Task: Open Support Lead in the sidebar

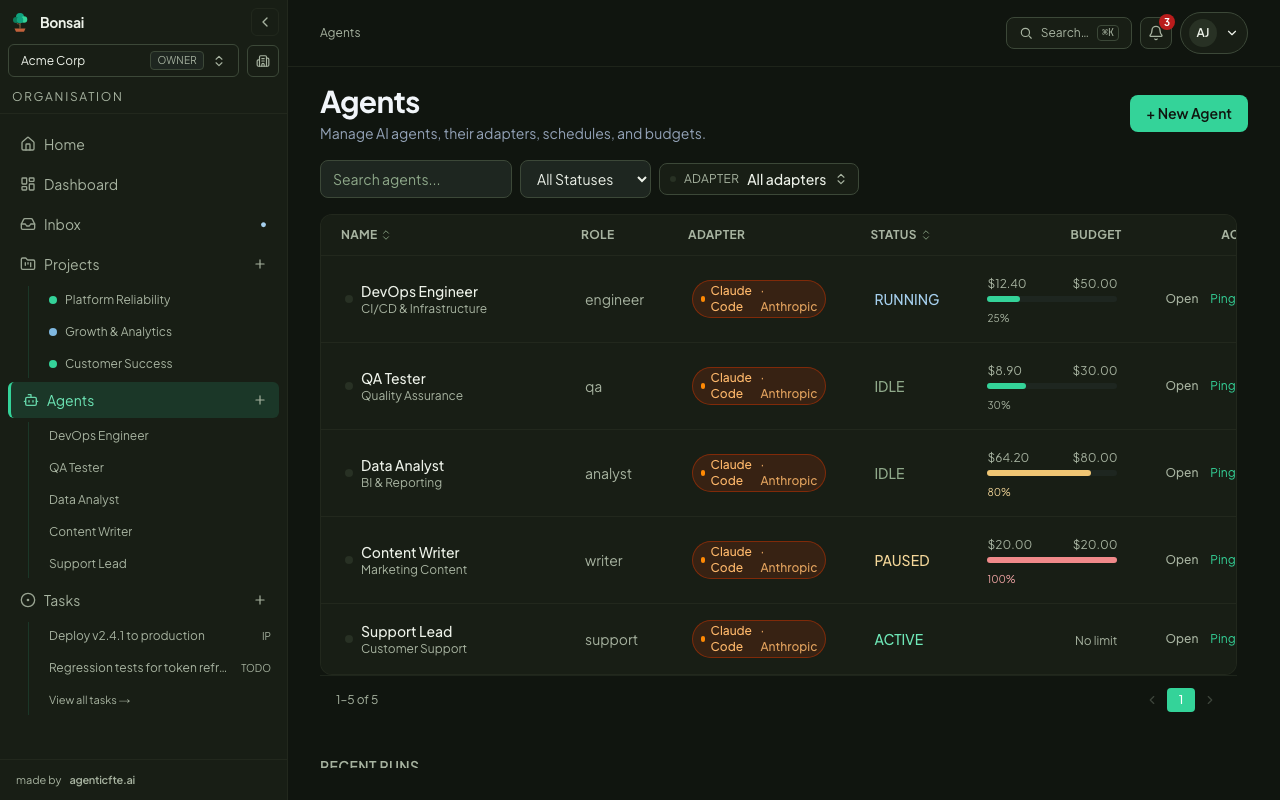Action: [87, 564]
